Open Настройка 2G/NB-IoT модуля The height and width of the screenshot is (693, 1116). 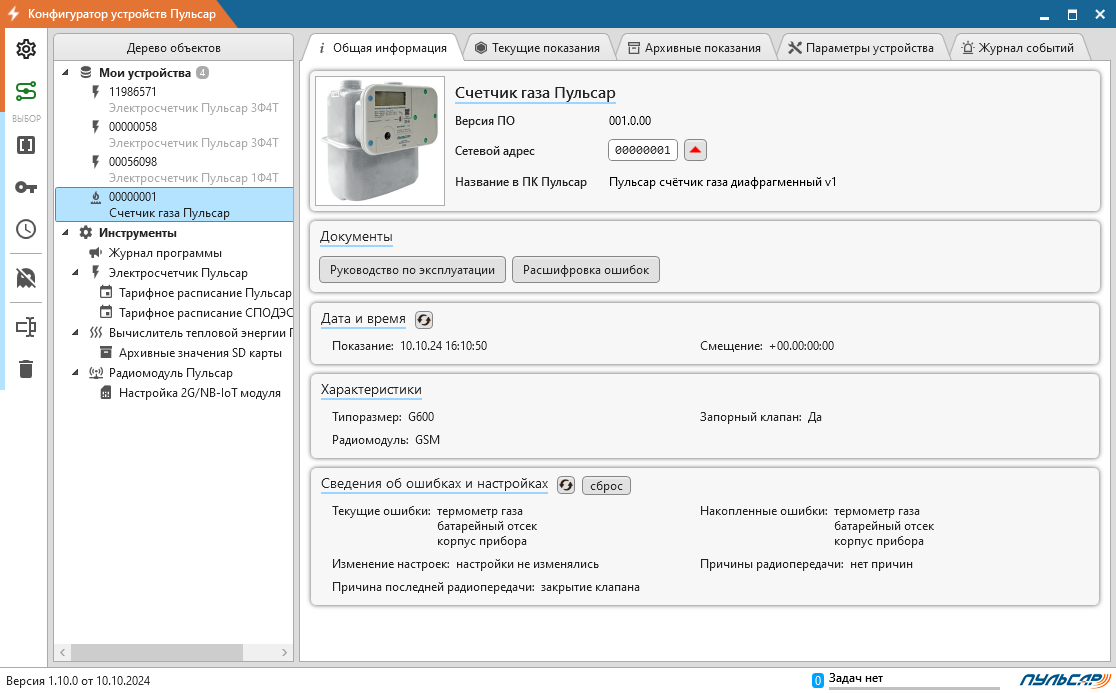click(x=199, y=393)
